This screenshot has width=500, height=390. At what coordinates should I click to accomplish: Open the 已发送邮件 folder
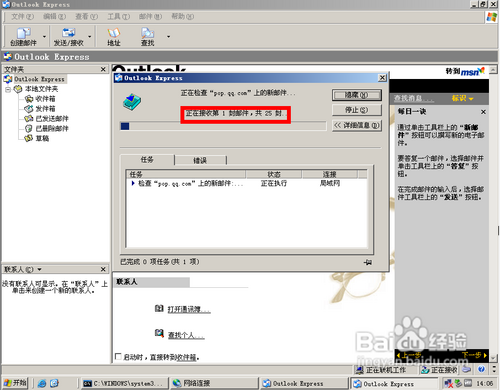tap(52, 119)
